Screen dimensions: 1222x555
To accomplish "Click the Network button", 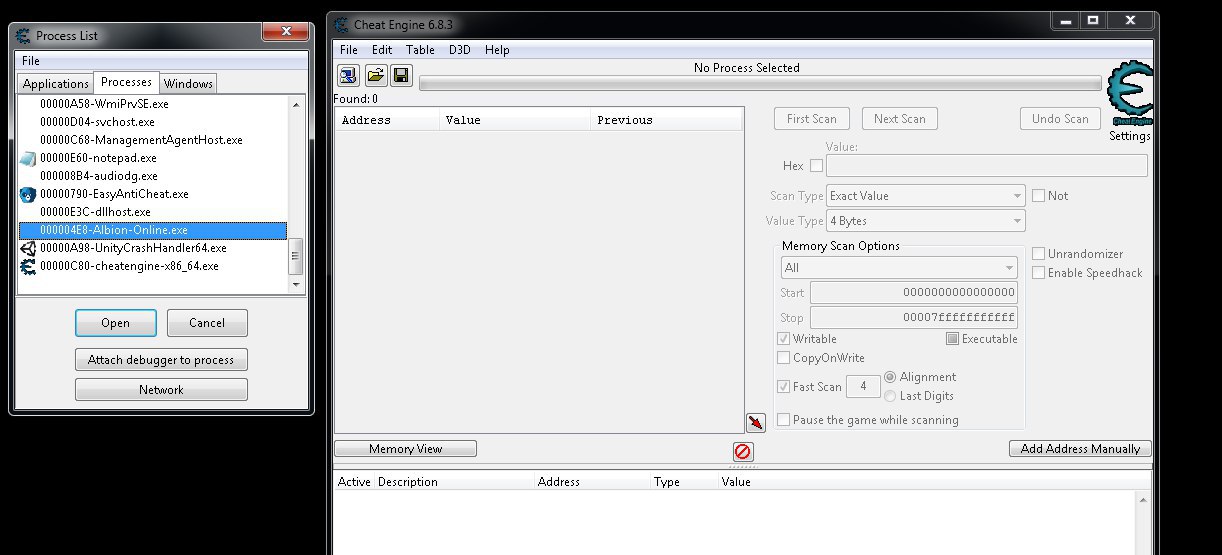I will [161, 390].
